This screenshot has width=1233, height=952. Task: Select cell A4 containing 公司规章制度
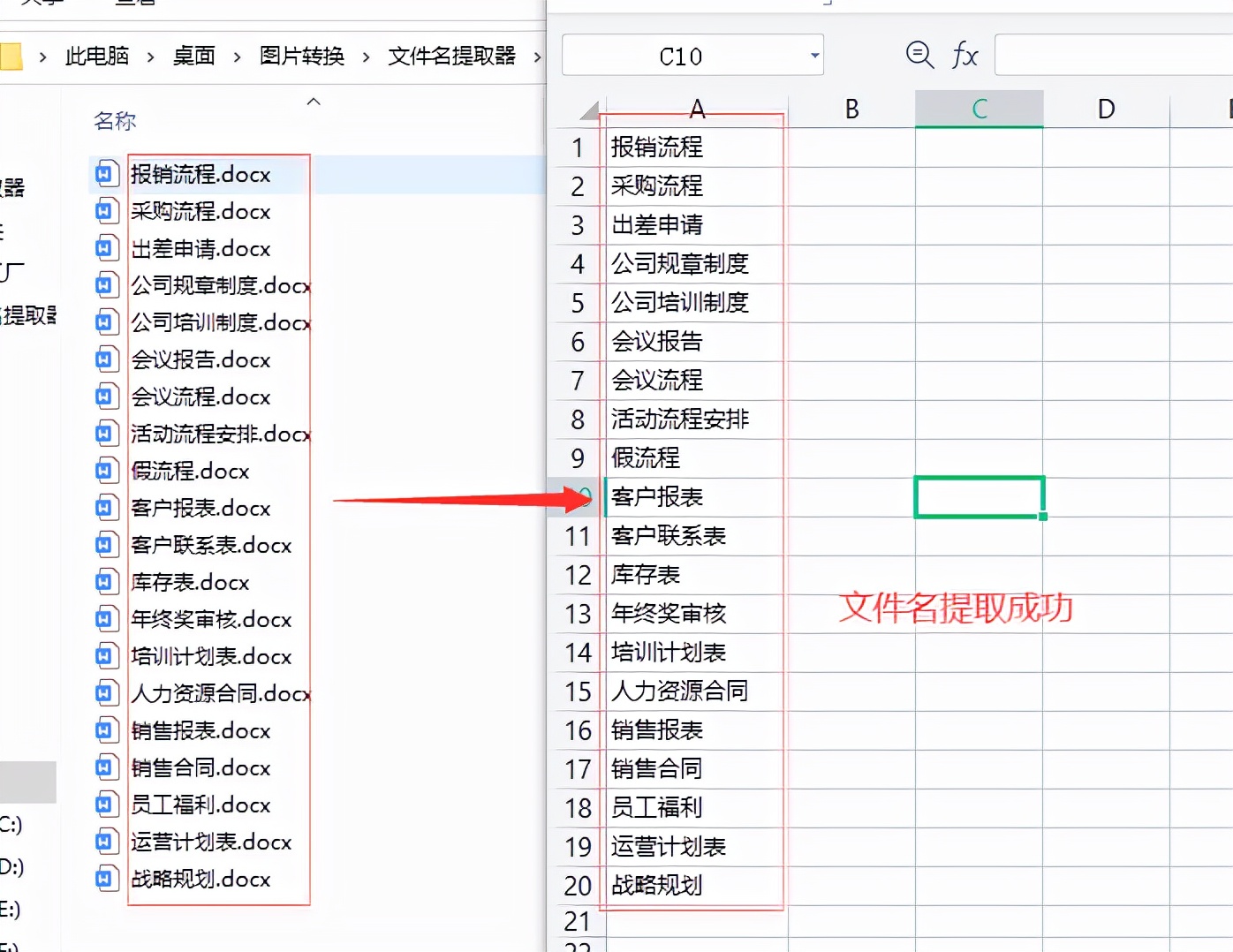(697, 264)
